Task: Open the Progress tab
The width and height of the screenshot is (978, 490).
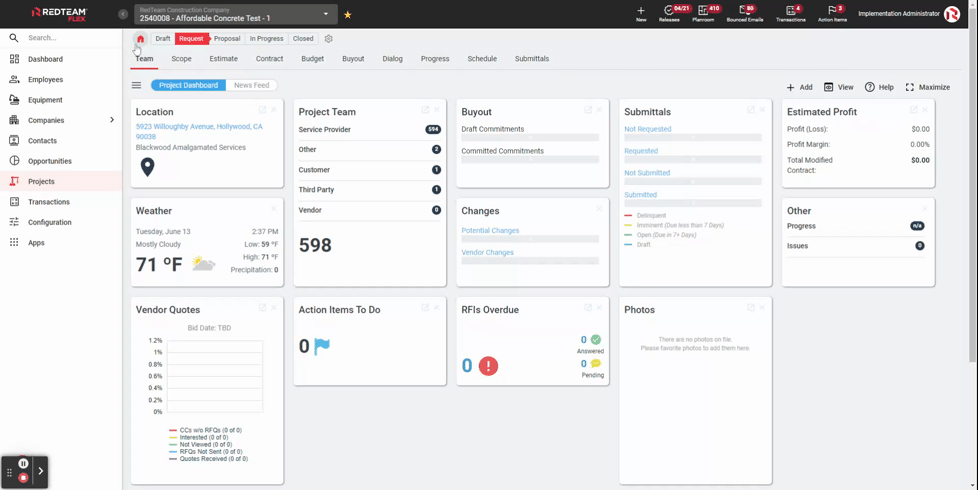Action: (435, 59)
